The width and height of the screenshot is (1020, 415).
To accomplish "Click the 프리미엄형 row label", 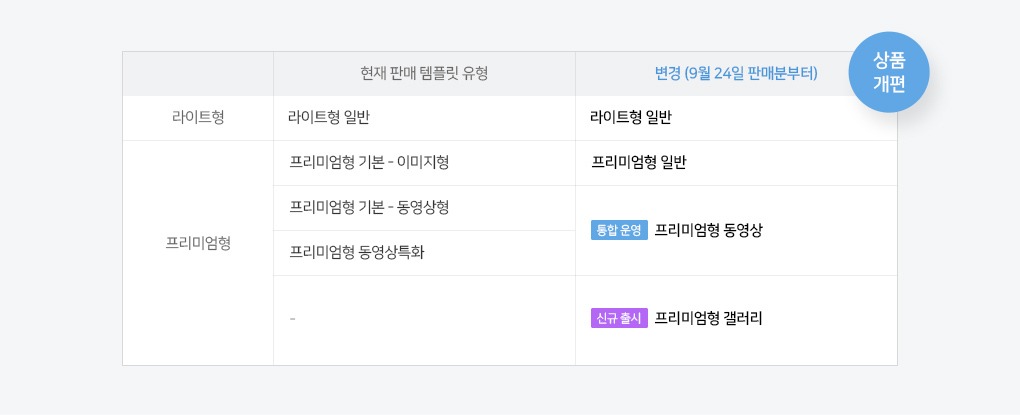I will [x=198, y=244].
